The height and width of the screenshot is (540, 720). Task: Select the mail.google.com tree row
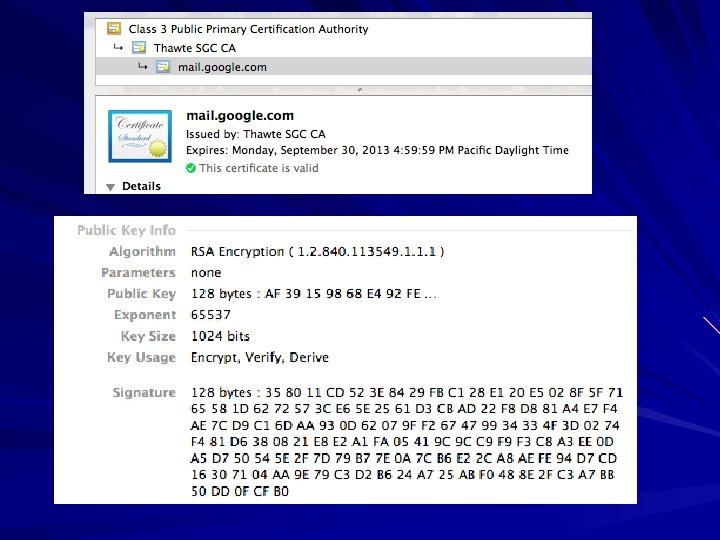(x=343, y=67)
